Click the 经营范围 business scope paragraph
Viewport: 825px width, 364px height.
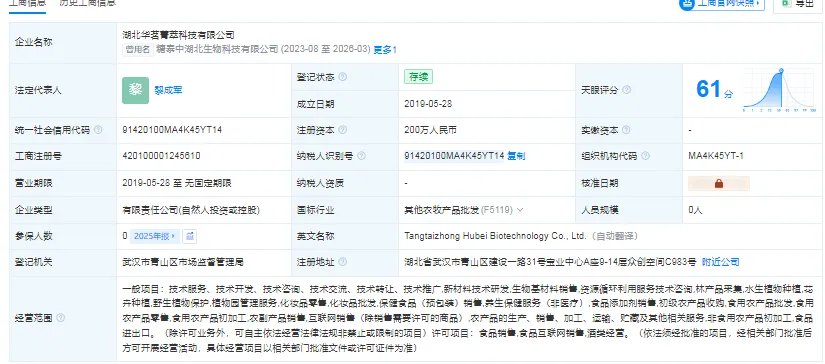click(x=468, y=318)
